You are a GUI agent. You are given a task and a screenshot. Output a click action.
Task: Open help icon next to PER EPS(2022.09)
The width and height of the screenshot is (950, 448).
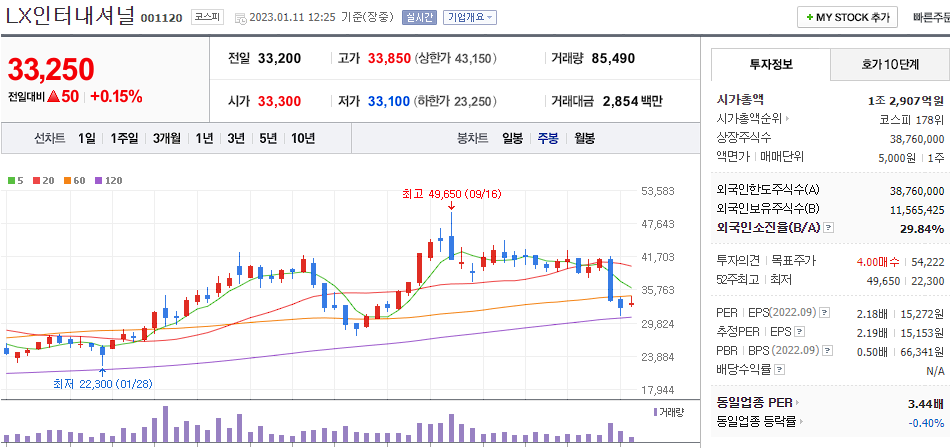825,313
